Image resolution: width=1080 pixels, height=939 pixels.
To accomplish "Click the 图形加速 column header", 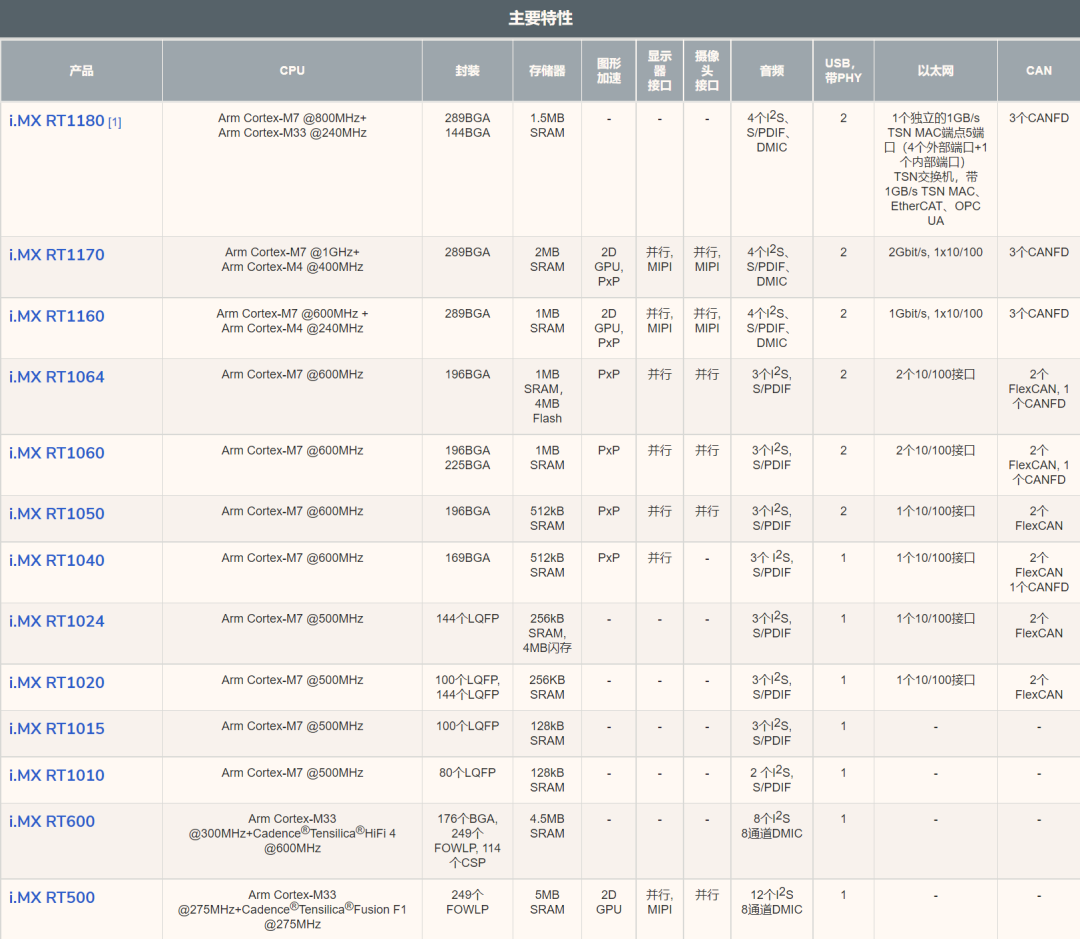I will coord(609,70).
